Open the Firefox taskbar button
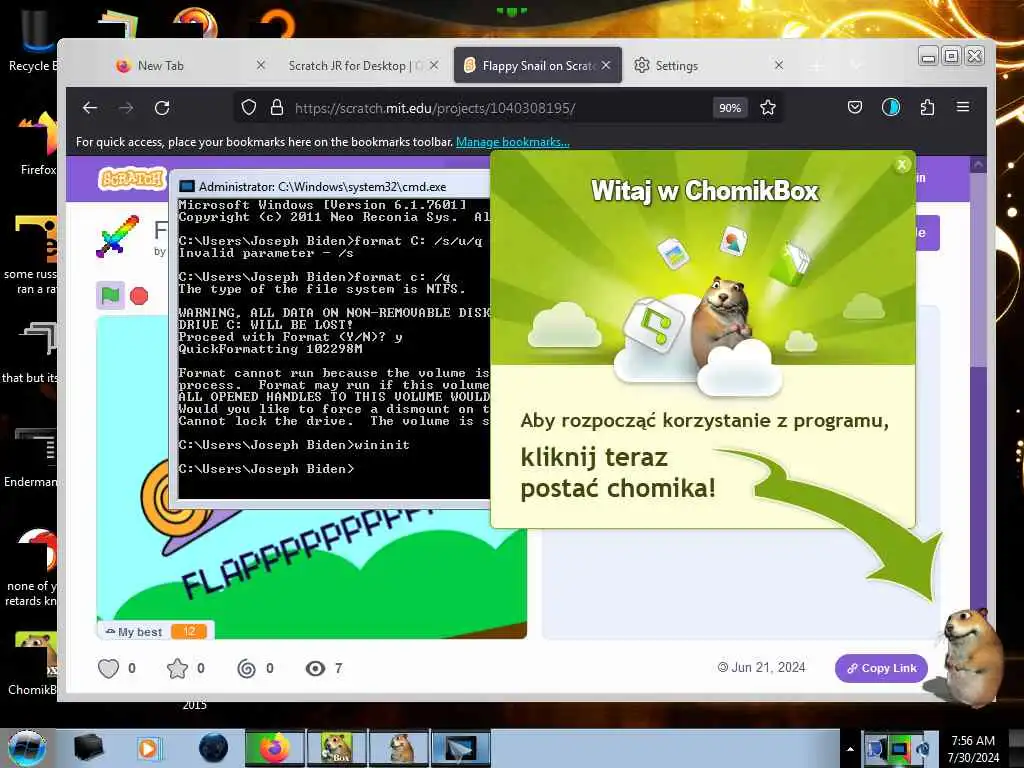The height and width of the screenshot is (768, 1024). tap(275, 748)
